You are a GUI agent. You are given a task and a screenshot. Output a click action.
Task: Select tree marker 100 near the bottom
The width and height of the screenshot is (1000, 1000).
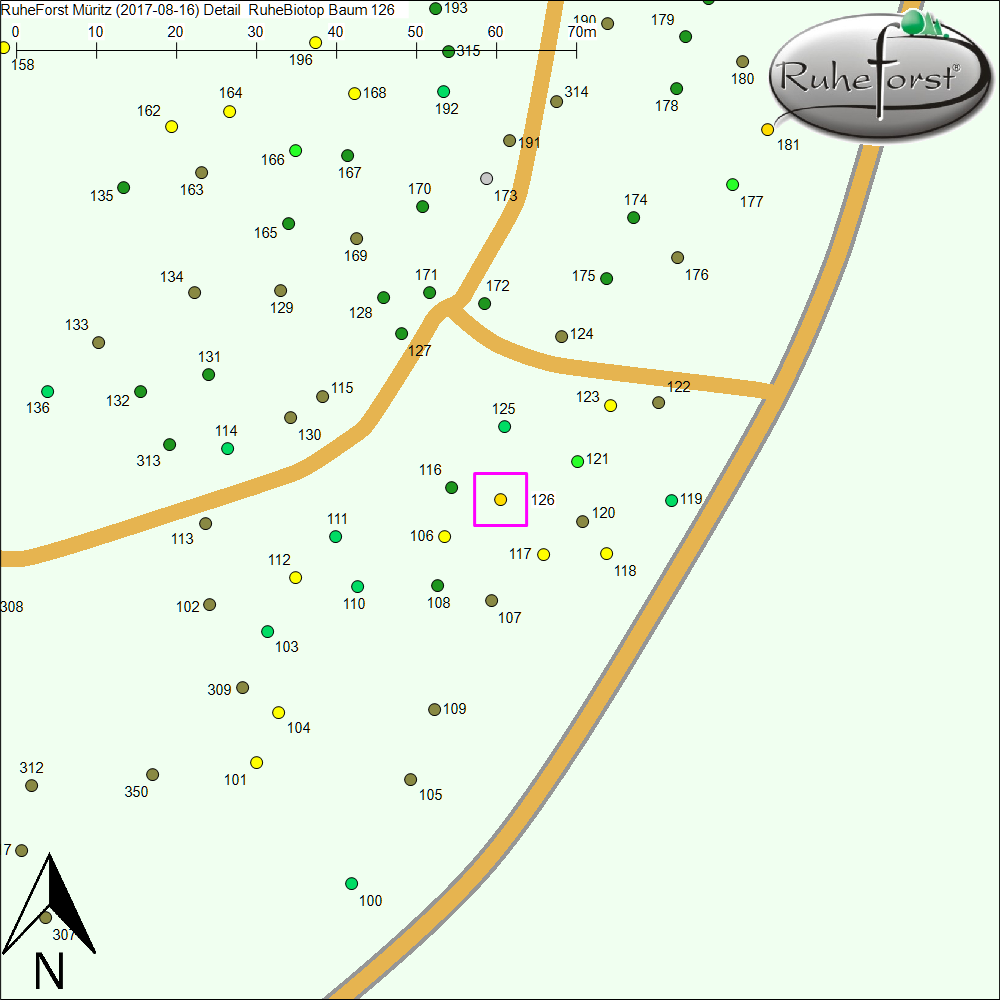pos(351,883)
